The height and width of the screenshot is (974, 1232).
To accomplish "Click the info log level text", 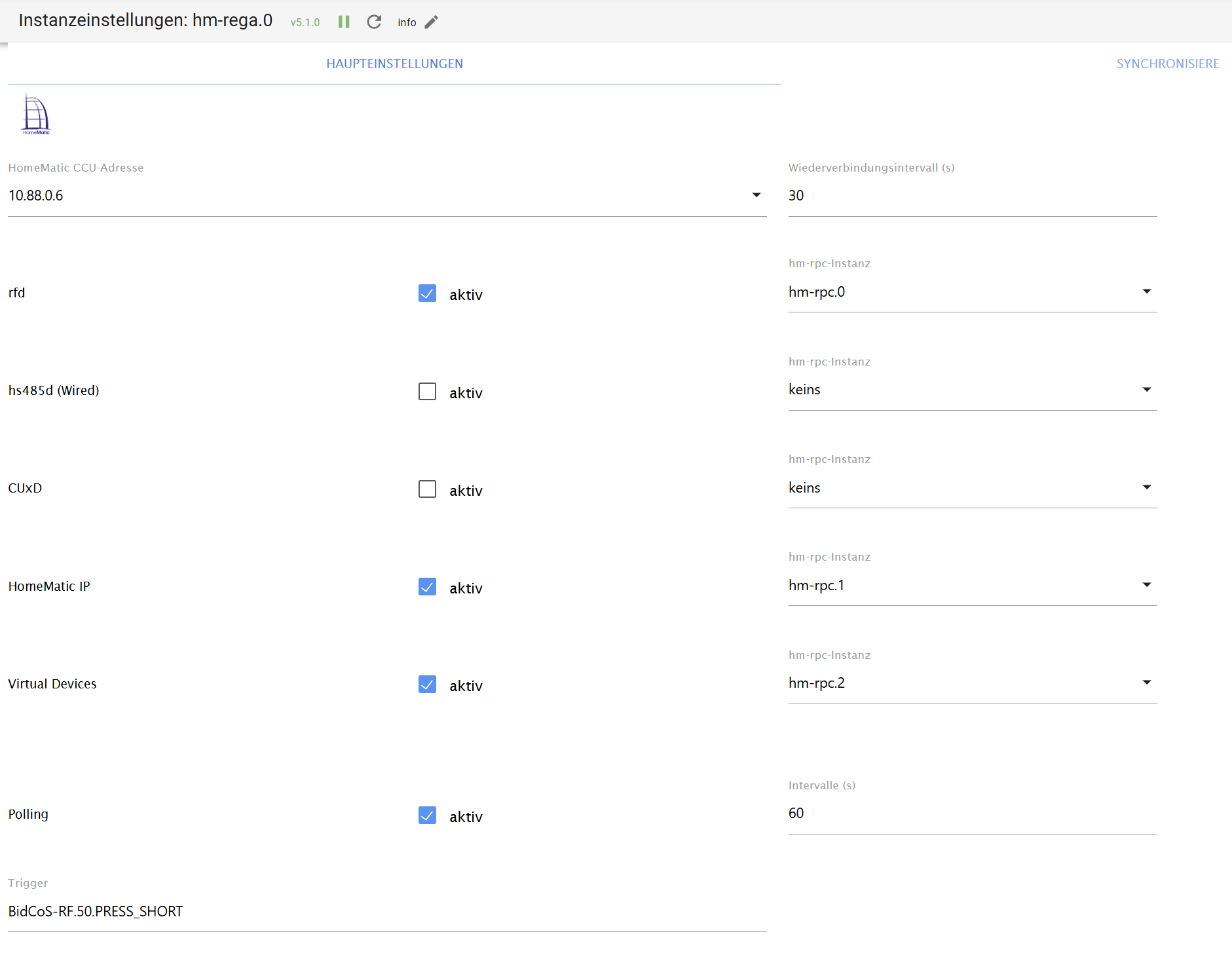I will pyautogui.click(x=407, y=22).
